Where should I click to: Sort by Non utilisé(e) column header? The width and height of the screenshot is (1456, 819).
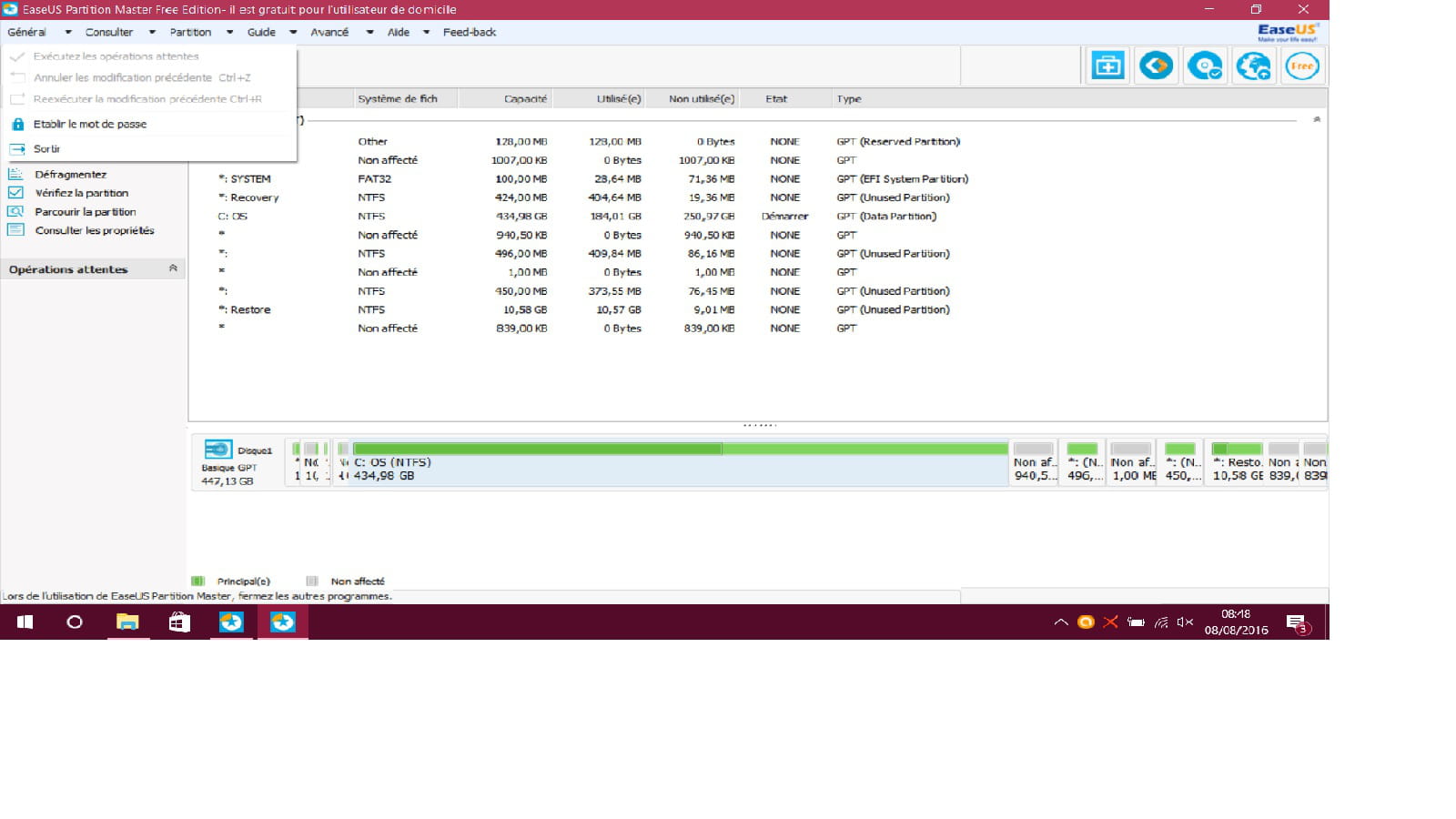693,98
